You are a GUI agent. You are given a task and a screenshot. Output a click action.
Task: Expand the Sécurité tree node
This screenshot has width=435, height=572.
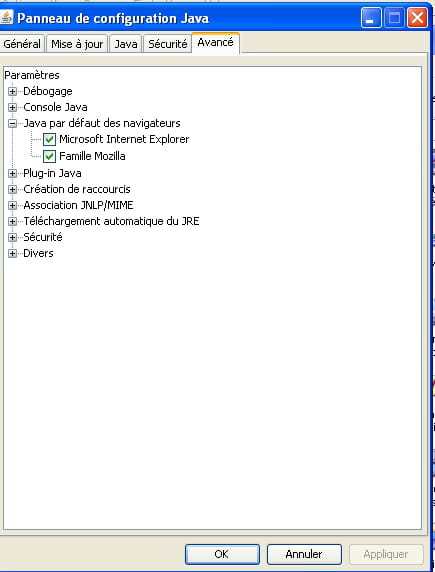(12, 237)
